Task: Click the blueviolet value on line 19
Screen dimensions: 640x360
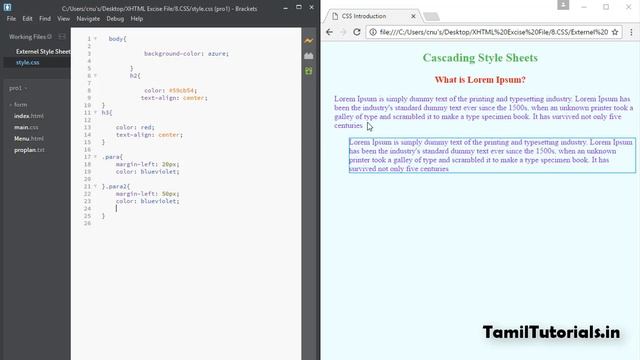Action: point(158,172)
